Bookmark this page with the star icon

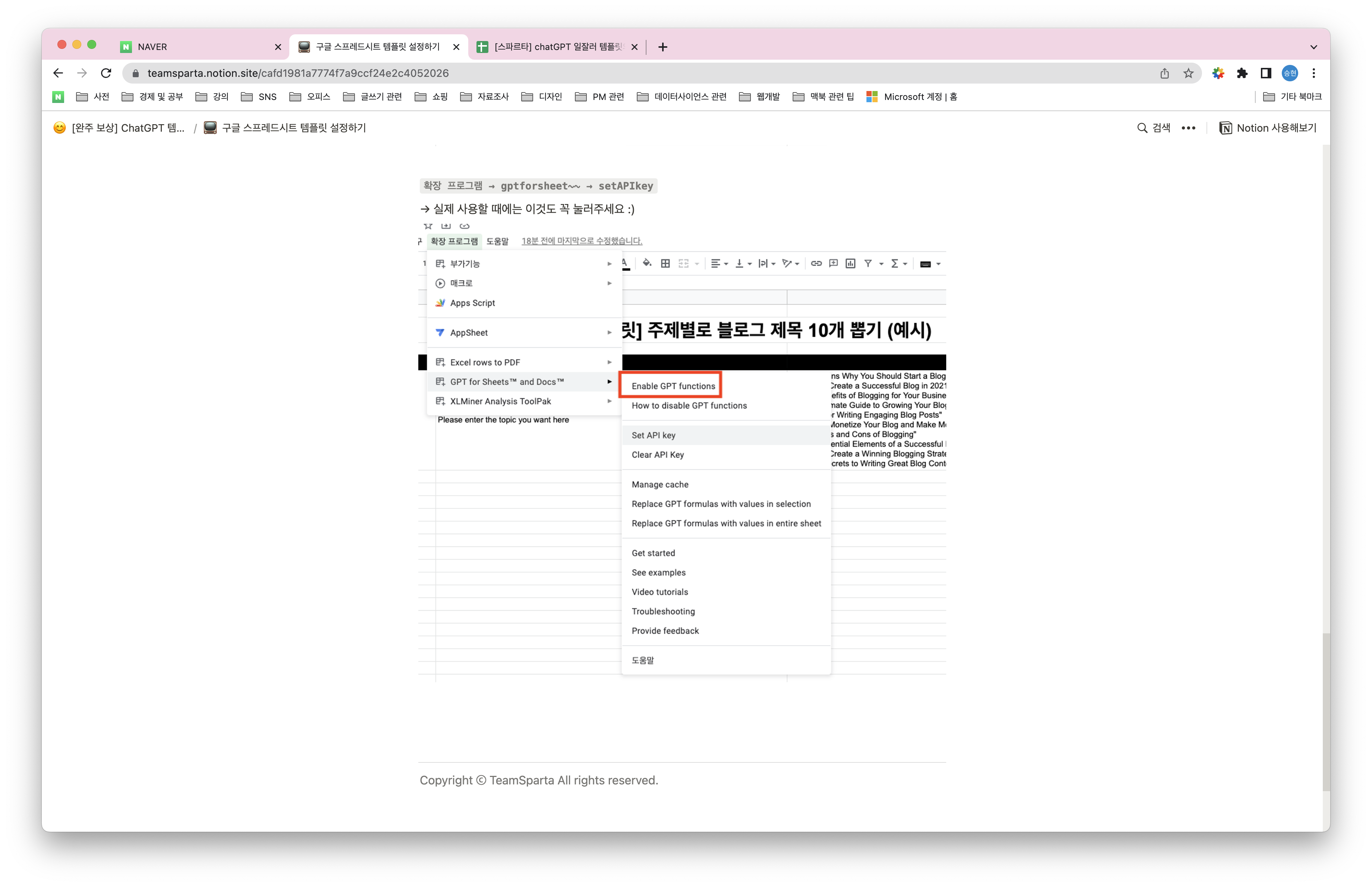click(1188, 73)
